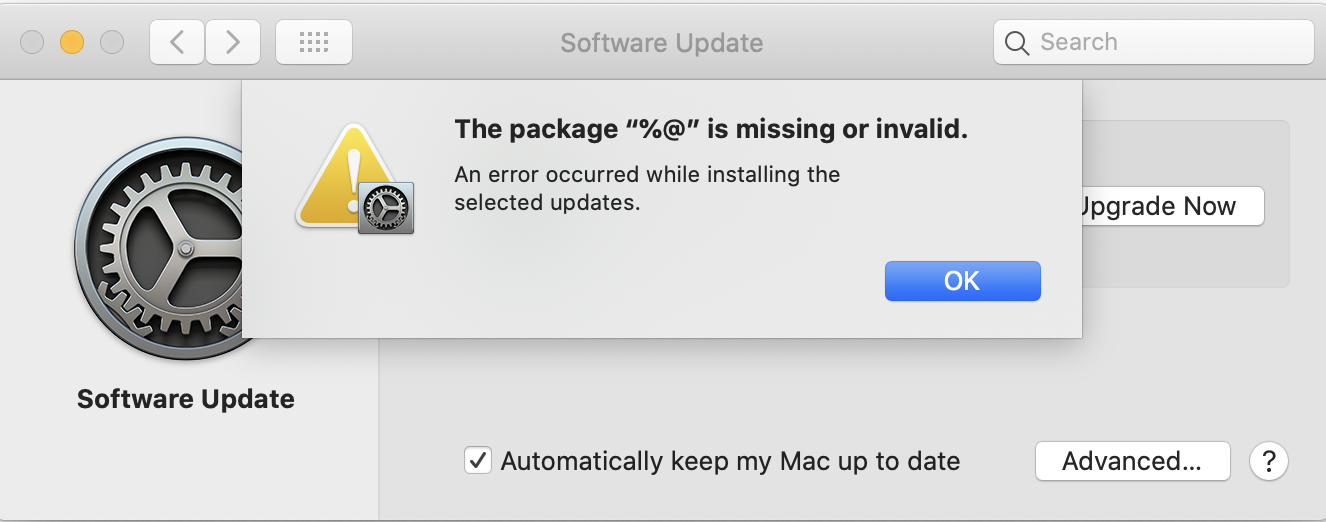Open help with the question mark button

pyautogui.click(x=1269, y=461)
